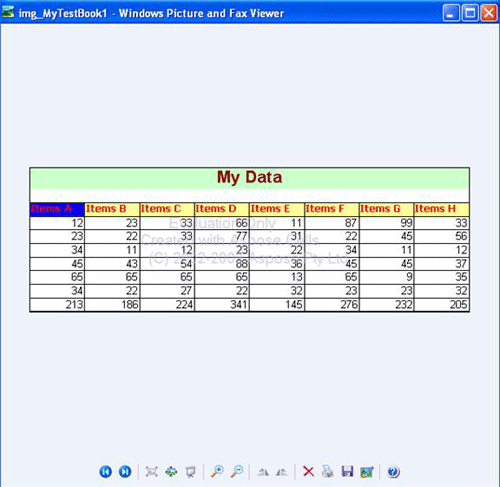Click the viewer's title bar app icon

click(8, 13)
